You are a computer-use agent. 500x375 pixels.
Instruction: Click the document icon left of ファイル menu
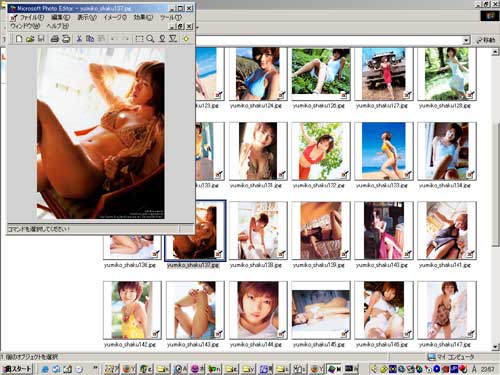13,18
